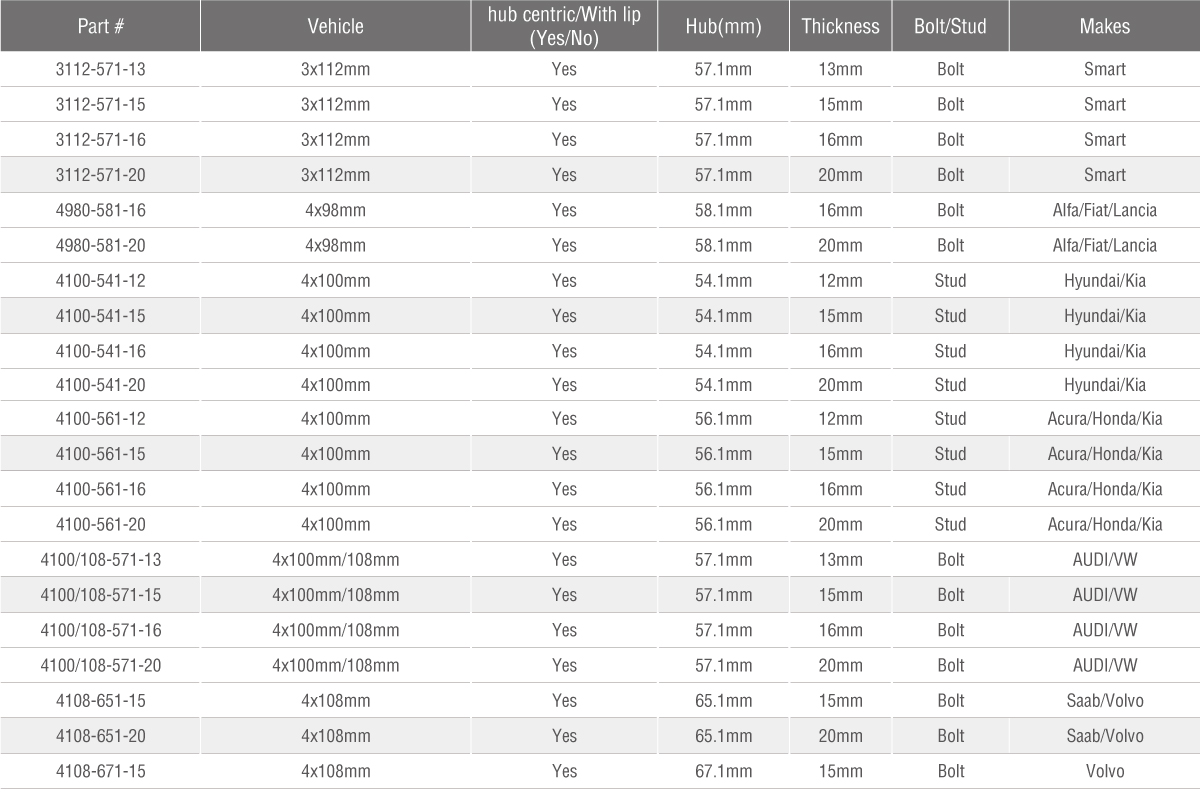1200x807 pixels.
Task: Click part number 4108-651-15
Action: click(x=100, y=701)
